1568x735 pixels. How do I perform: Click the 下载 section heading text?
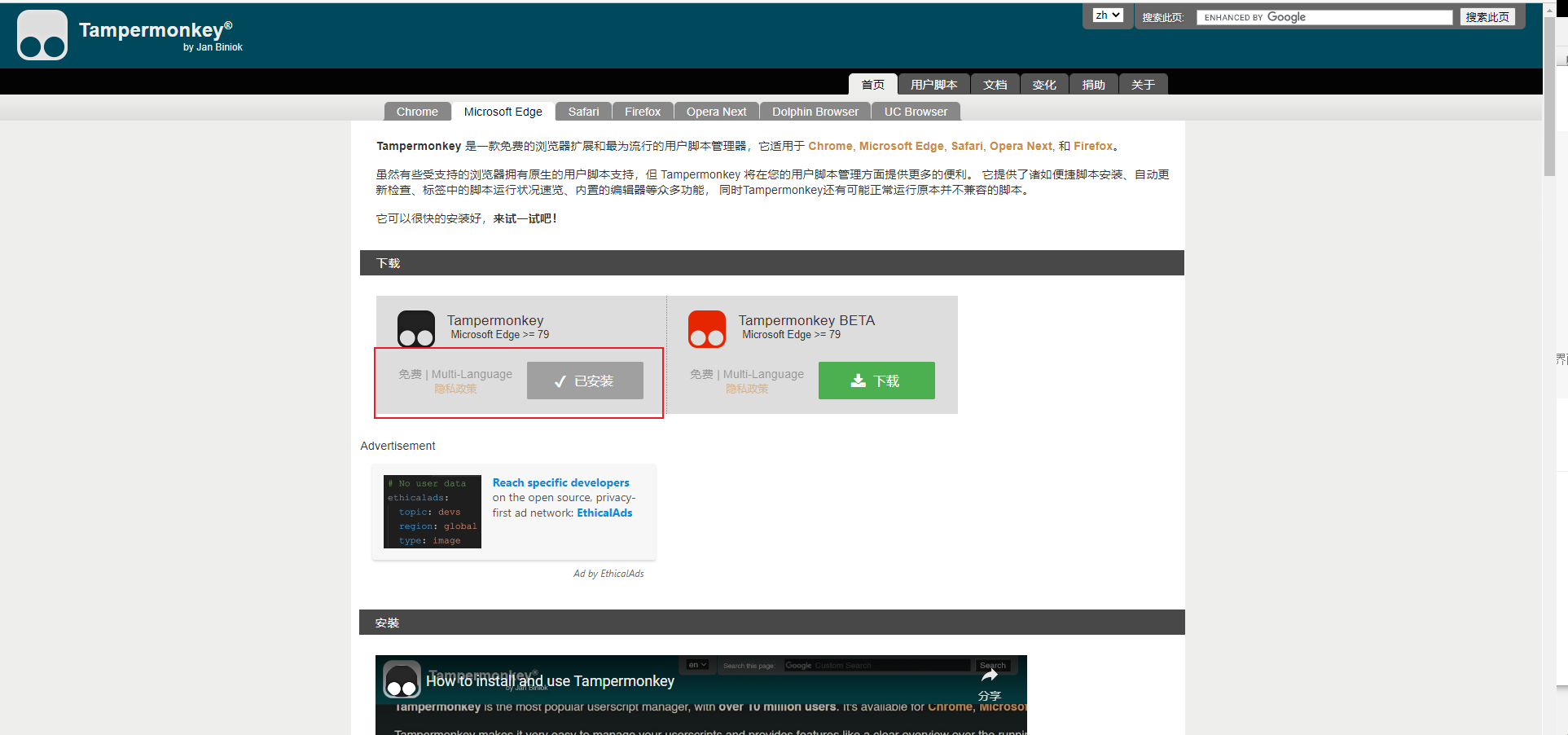389,263
